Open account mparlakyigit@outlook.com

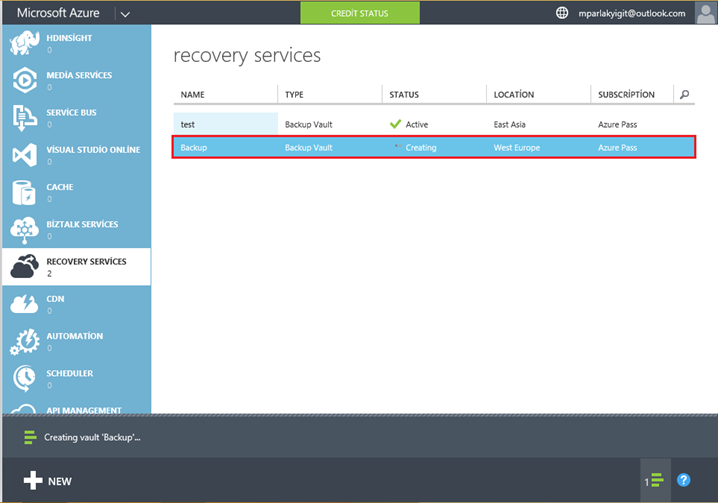[x=632, y=13]
